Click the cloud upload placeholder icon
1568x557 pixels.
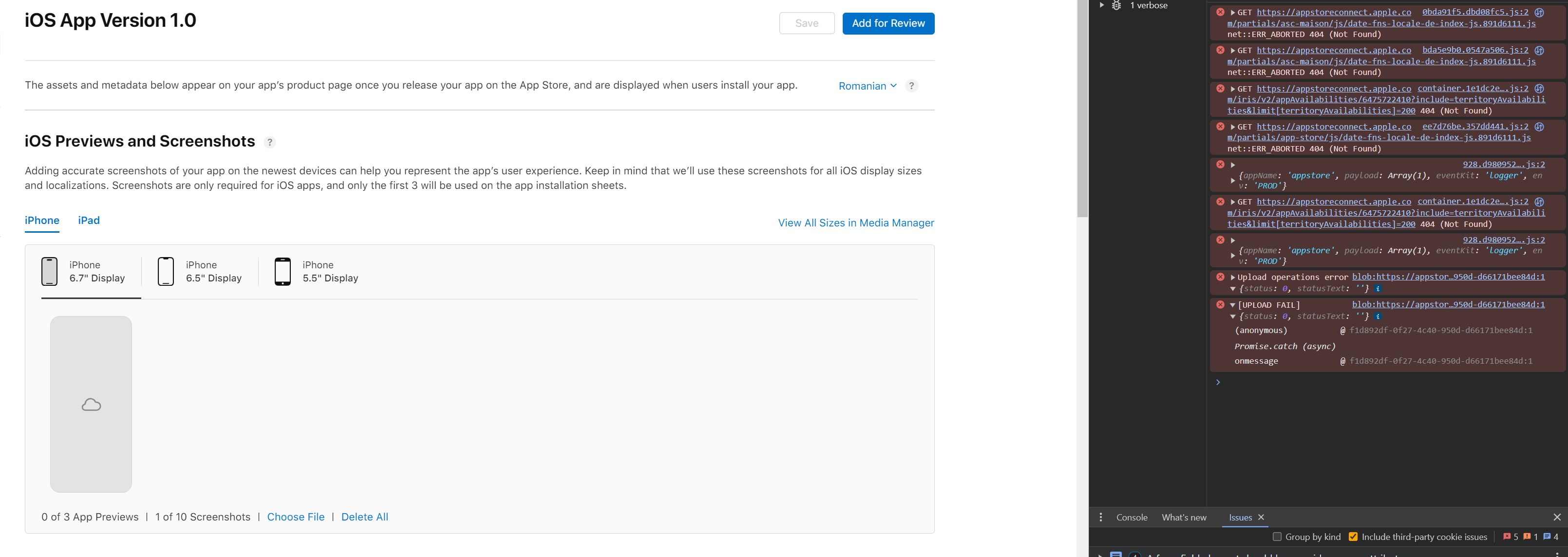pyautogui.click(x=91, y=405)
